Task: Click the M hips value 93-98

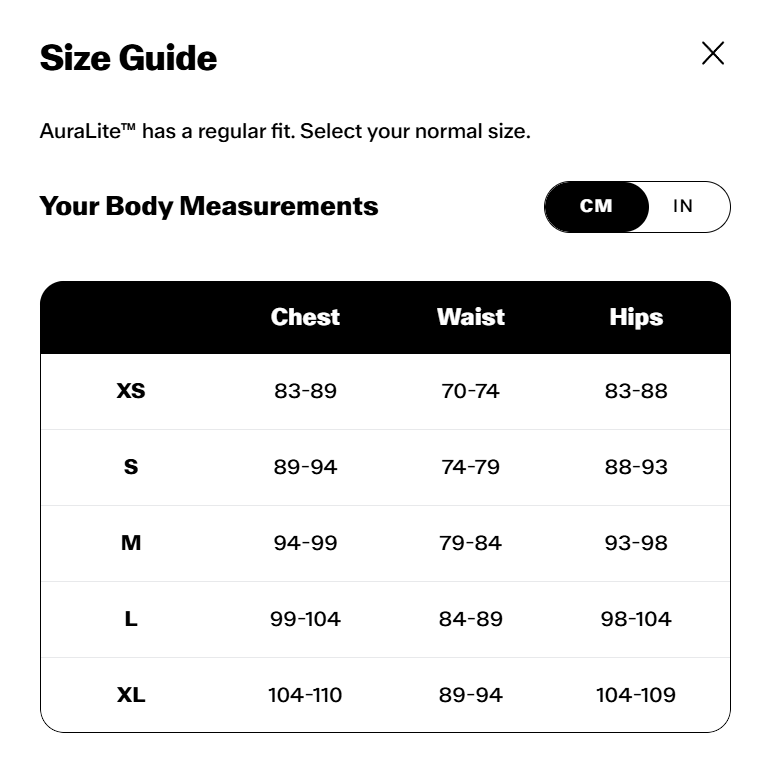Action: coord(636,543)
